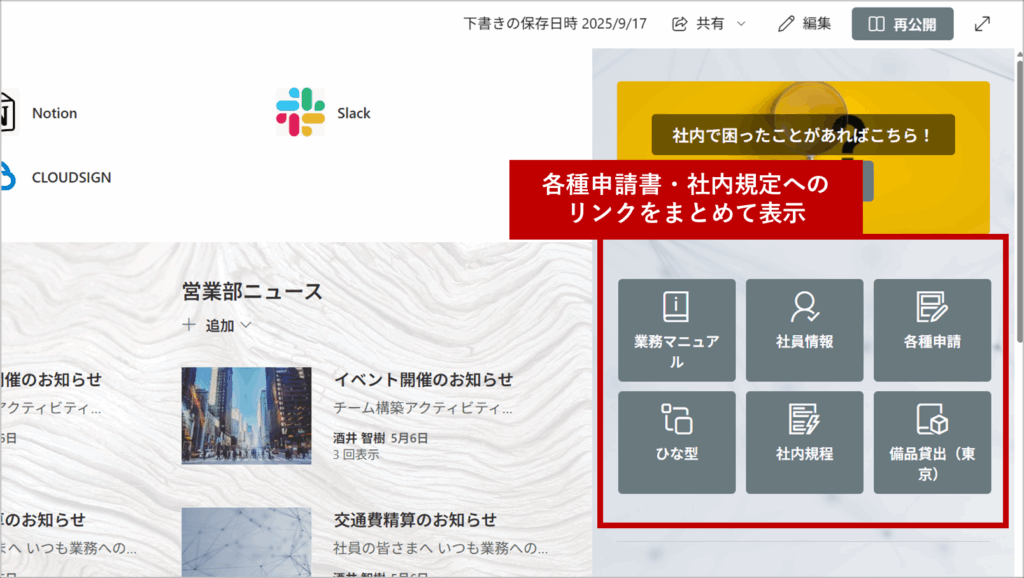
Task: Open the Notion quick link
Action: pos(55,113)
